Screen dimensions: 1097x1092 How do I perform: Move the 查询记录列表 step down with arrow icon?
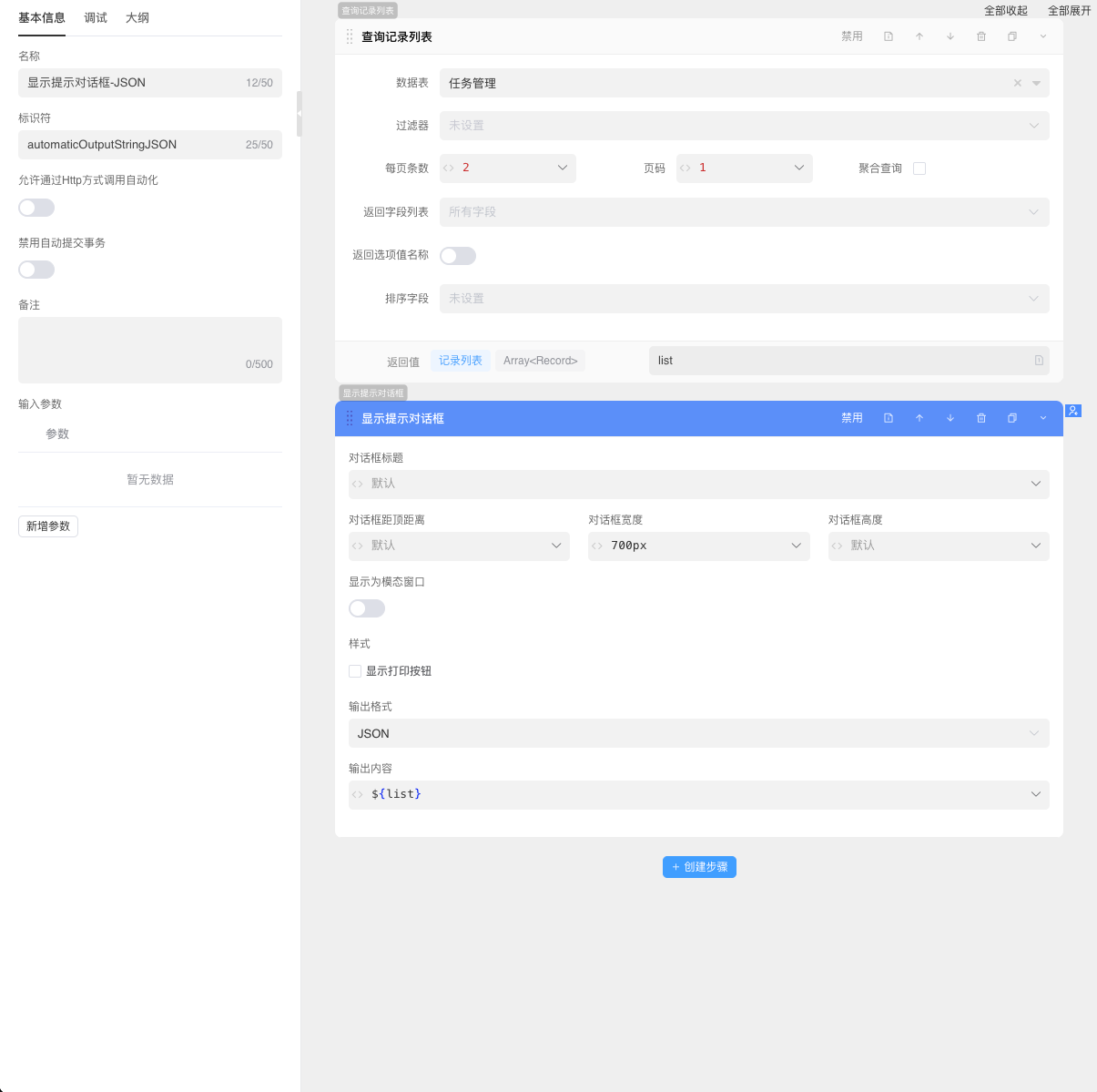950,36
